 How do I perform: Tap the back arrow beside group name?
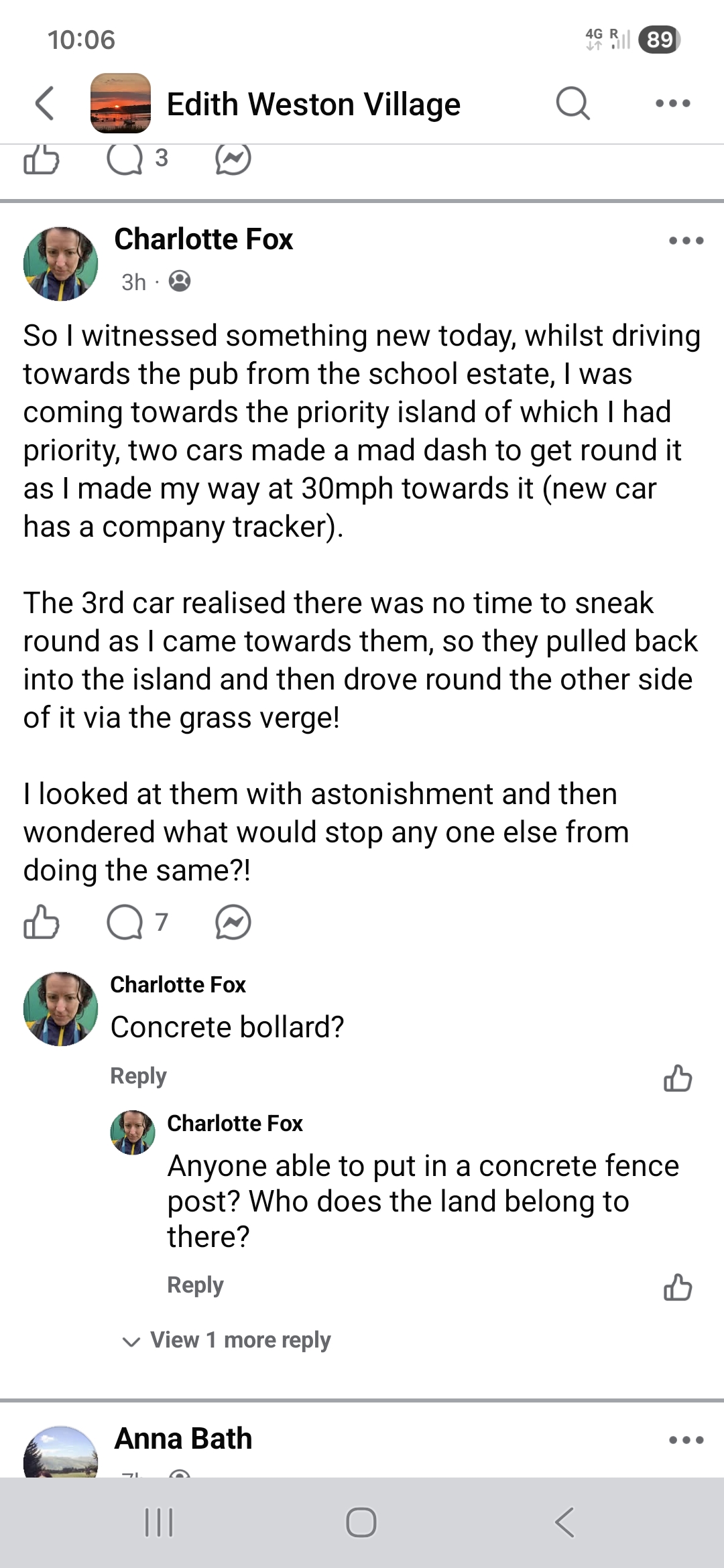[x=44, y=104]
